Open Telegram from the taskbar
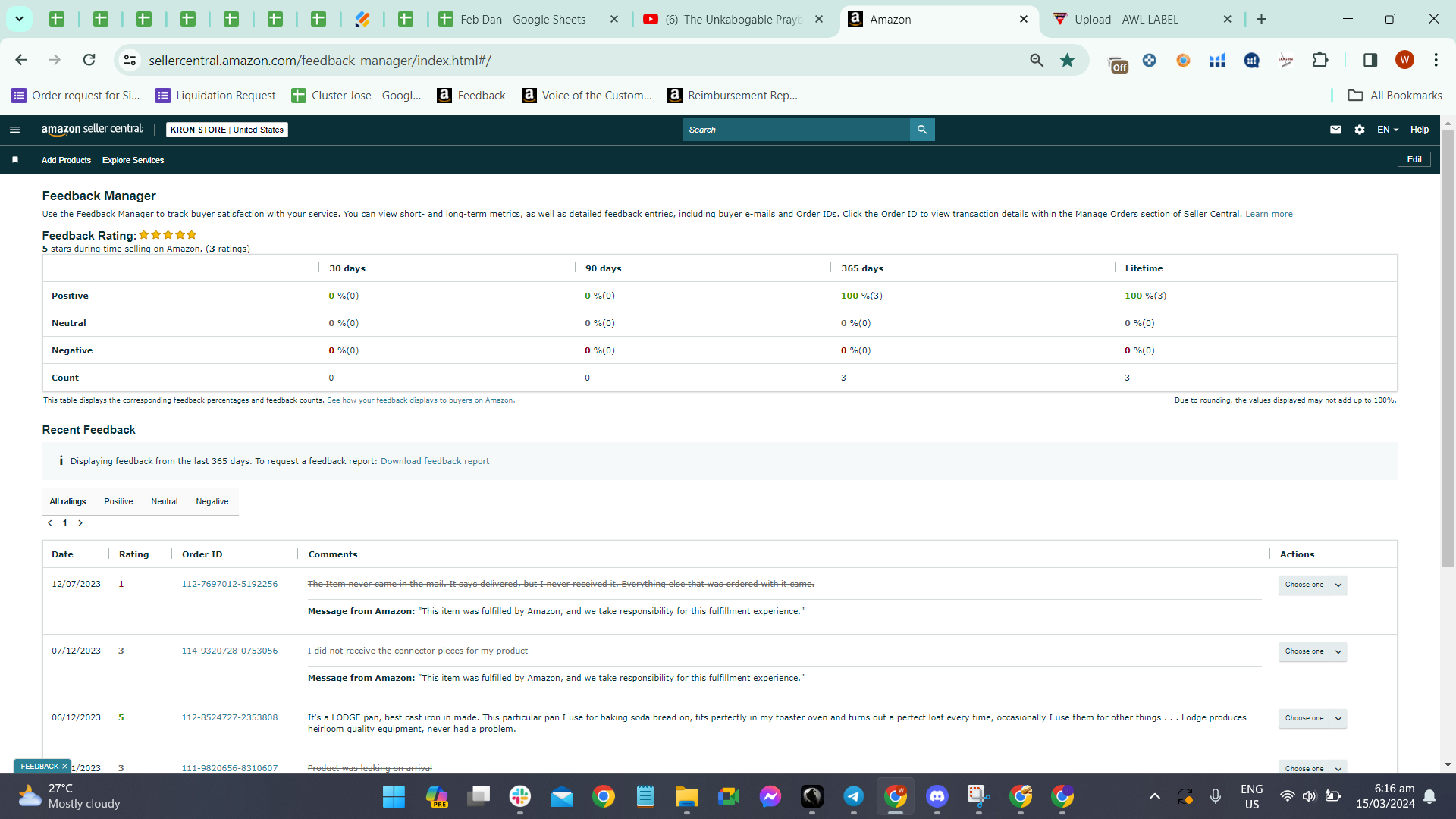This screenshot has height=819, width=1456. coord(853,796)
